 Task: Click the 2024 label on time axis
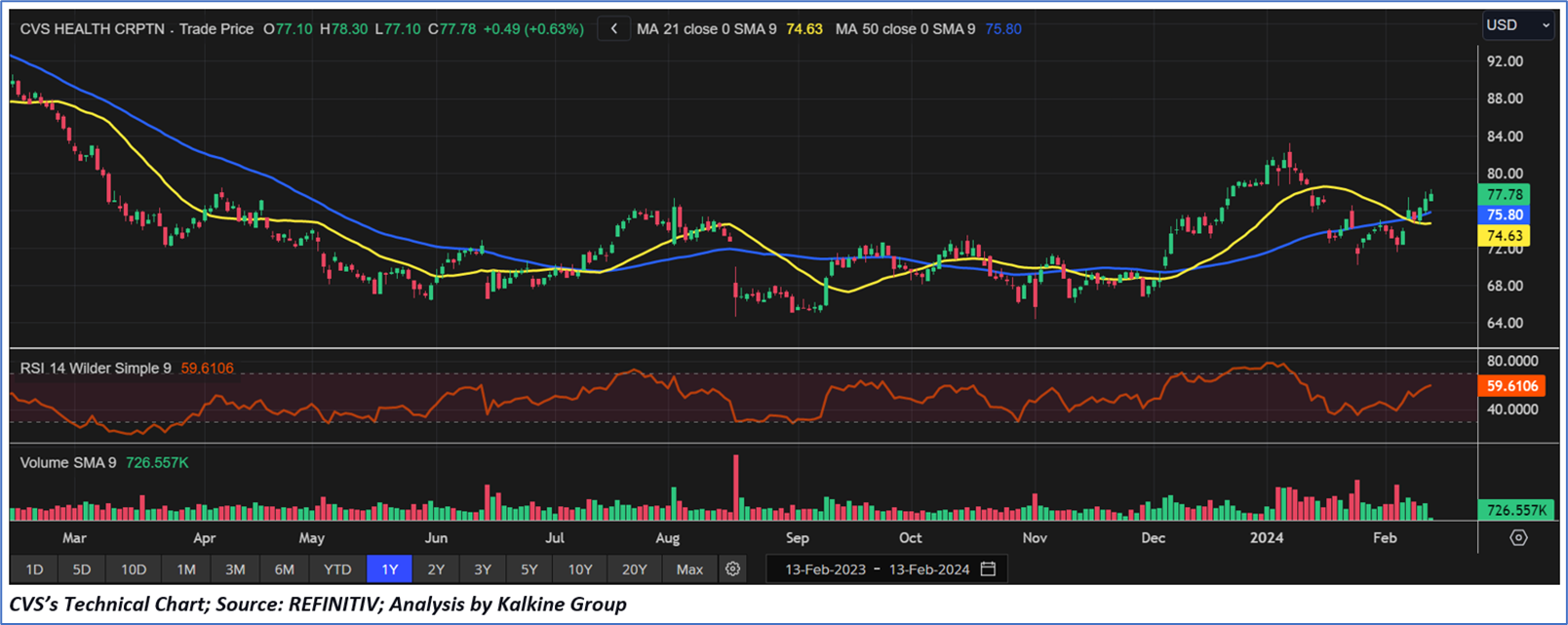(1267, 538)
